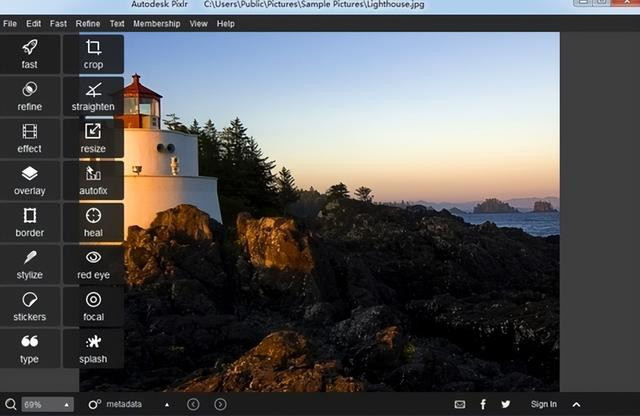Select the crop tool
640x416 pixels.
(x=93, y=54)
